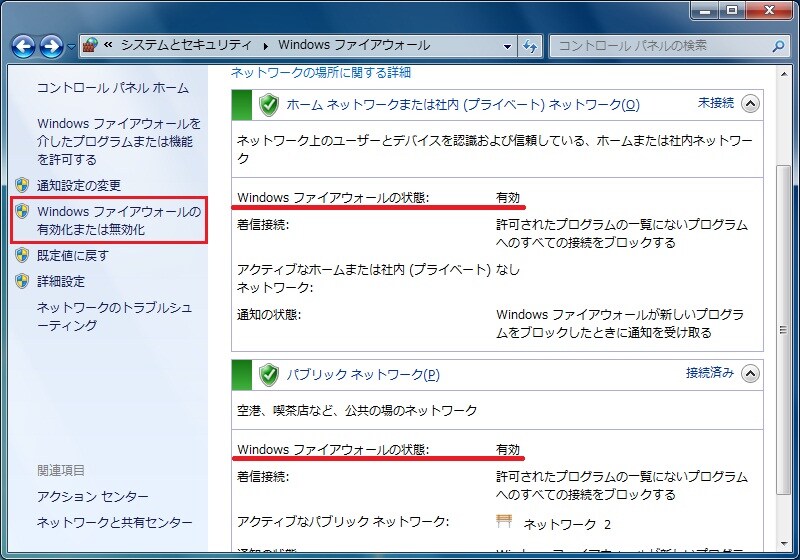The image size is (800, 560).
Task: Open ネットワークの場所に関する詳細 link
Action: pos(321,73)
